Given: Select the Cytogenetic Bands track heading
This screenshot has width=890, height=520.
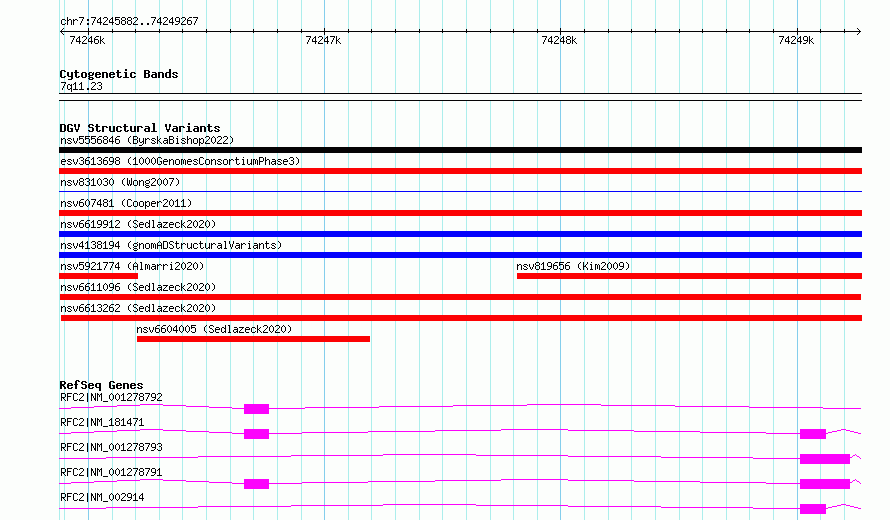Looking at the screenshot, I should [x=119, y=74].
